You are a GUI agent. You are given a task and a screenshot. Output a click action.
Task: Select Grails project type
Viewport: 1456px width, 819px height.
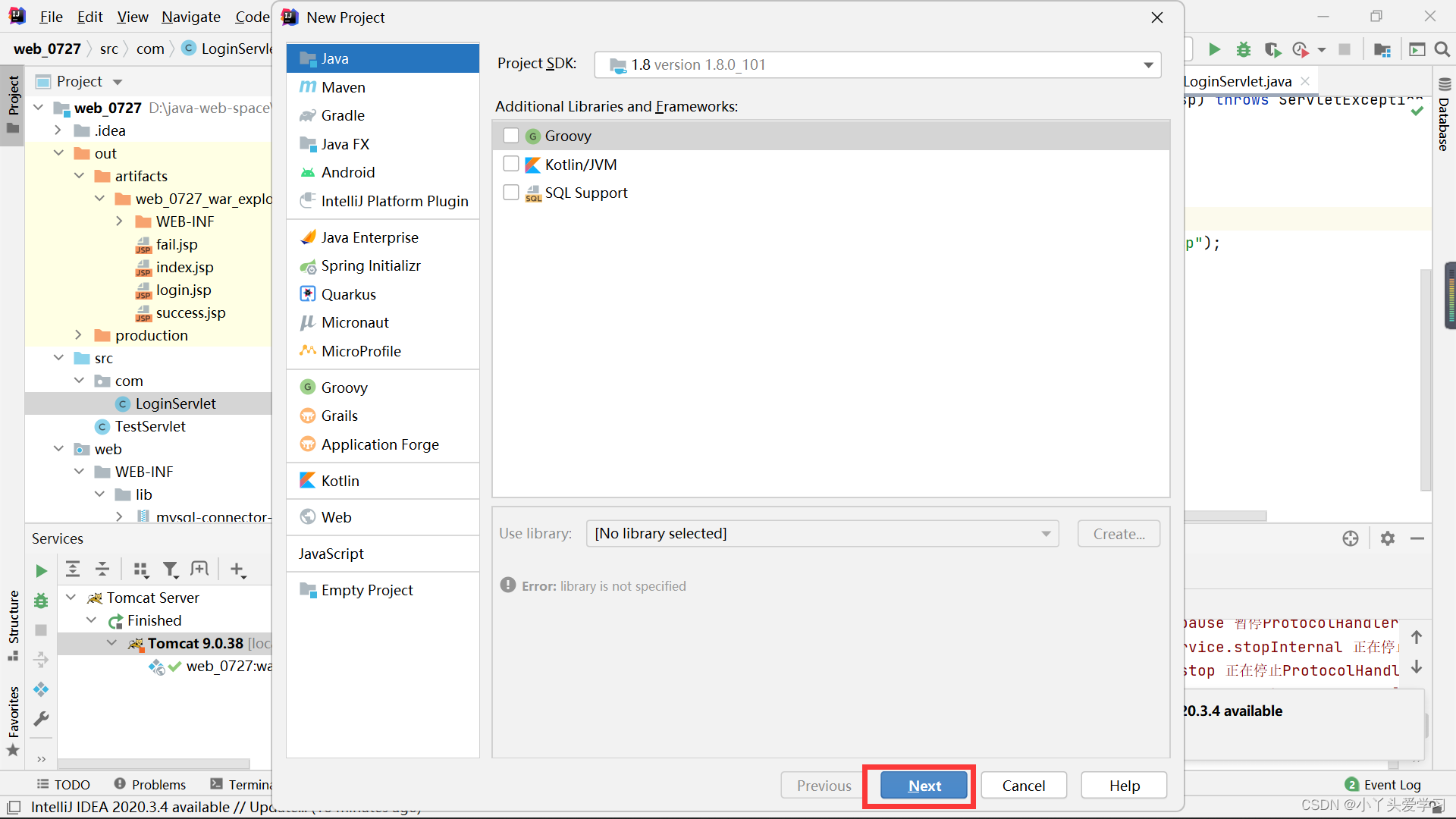[x=383, y=416]
